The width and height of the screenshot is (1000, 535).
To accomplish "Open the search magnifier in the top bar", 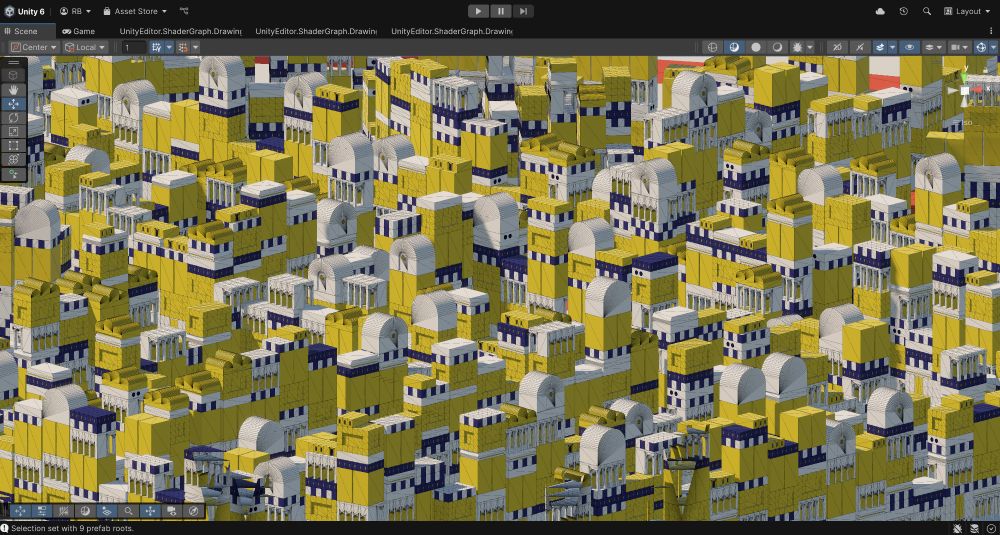I will (927, 11).
